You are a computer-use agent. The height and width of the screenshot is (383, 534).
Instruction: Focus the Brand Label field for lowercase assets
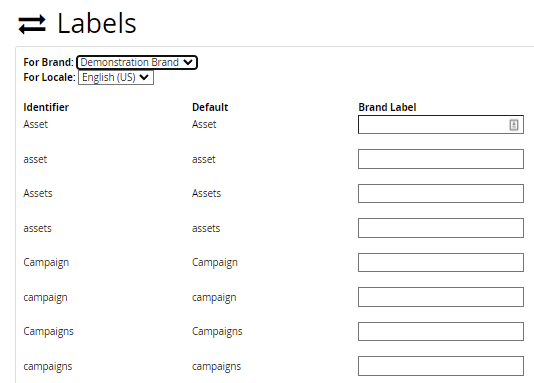tap(441, 228)
